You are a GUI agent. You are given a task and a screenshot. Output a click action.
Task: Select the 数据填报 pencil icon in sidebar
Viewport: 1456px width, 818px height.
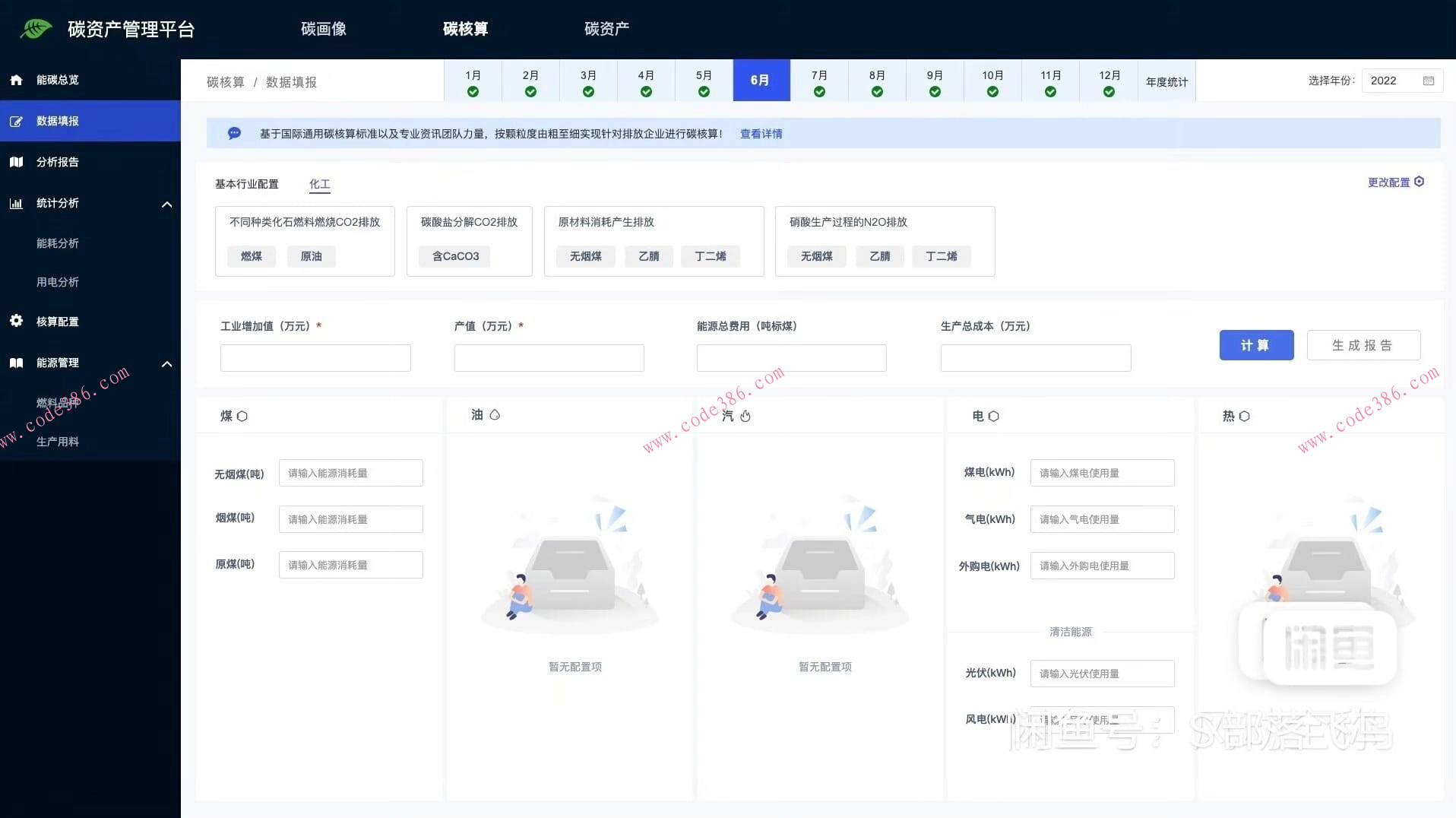click(x=16, y=120)
